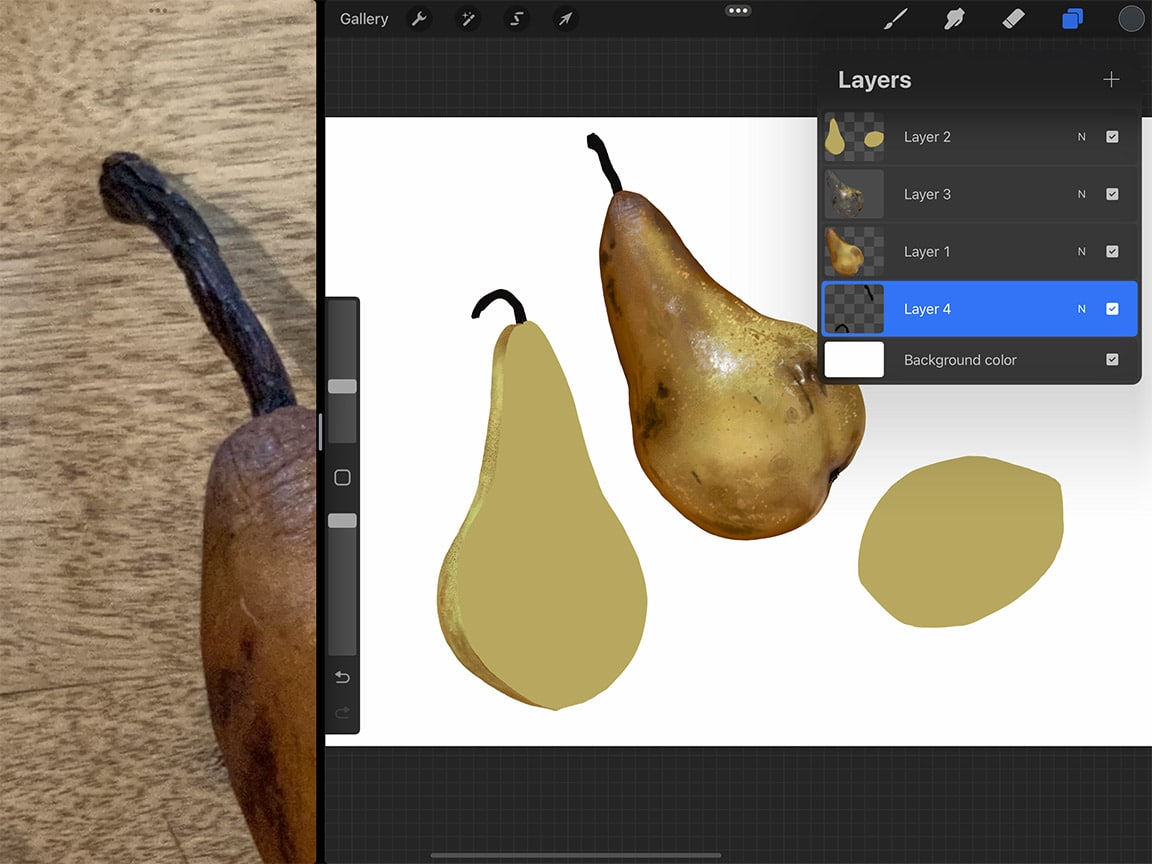
Task: Tap the Layer 3 thumbnail
Action: click(855, 194)
